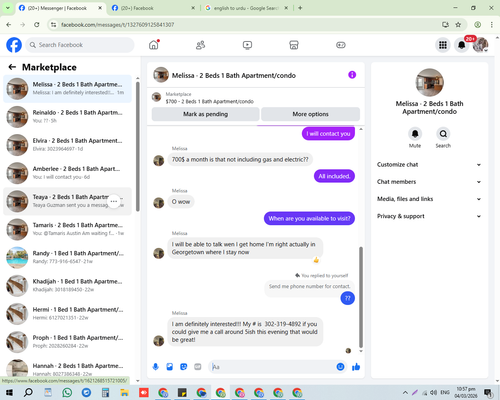Open taskbar search magnifier
Image resolution: width=500 pixels, height=400 pixels.
tap(28, 392)
